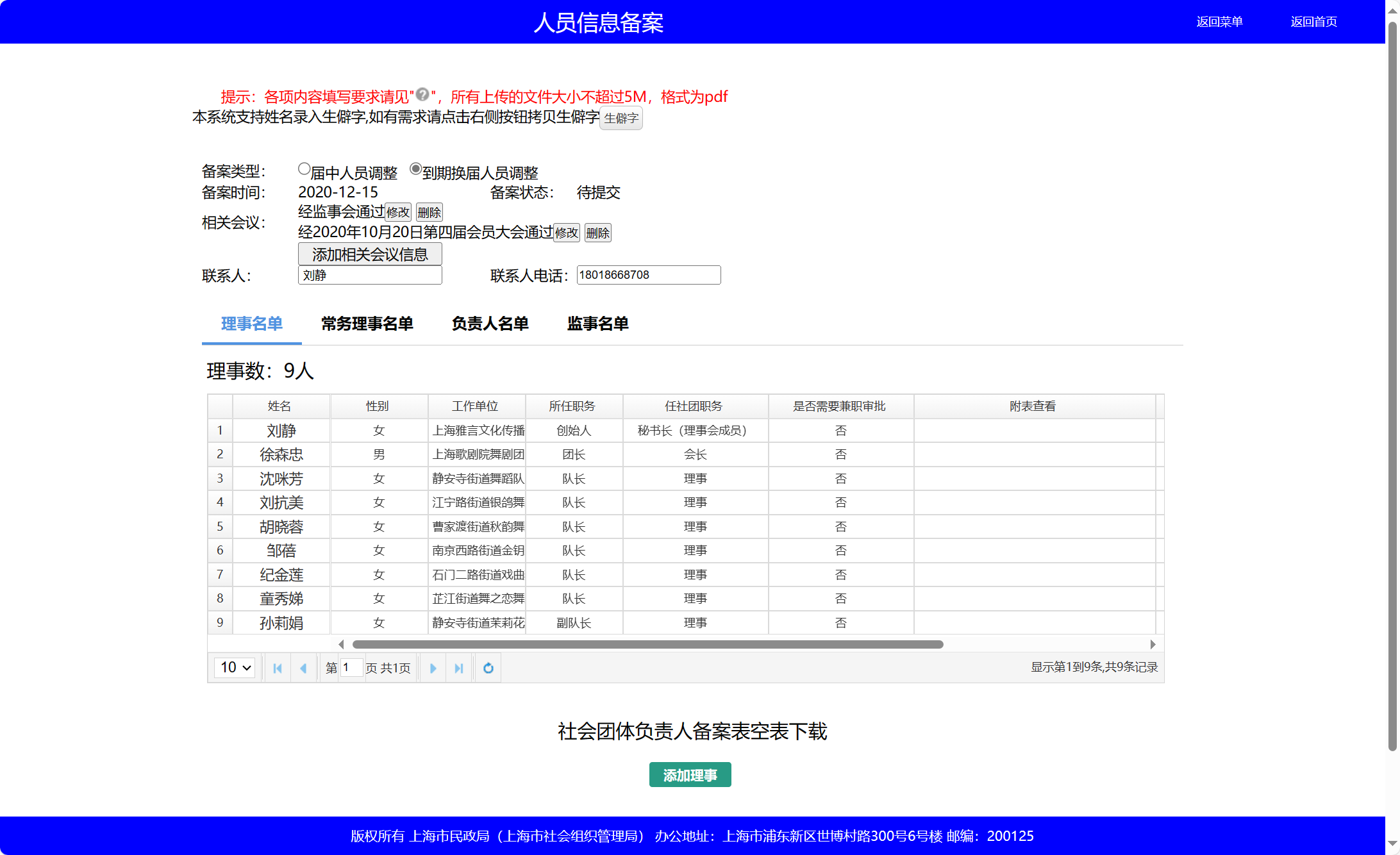The width and height of the screenshot is (1400, 855).
Task: Select 届中人员调整 radio option
Action: point(304,169)
